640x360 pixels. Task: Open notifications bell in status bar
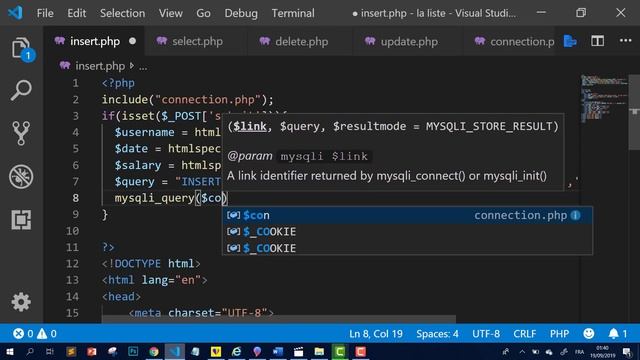618,333
